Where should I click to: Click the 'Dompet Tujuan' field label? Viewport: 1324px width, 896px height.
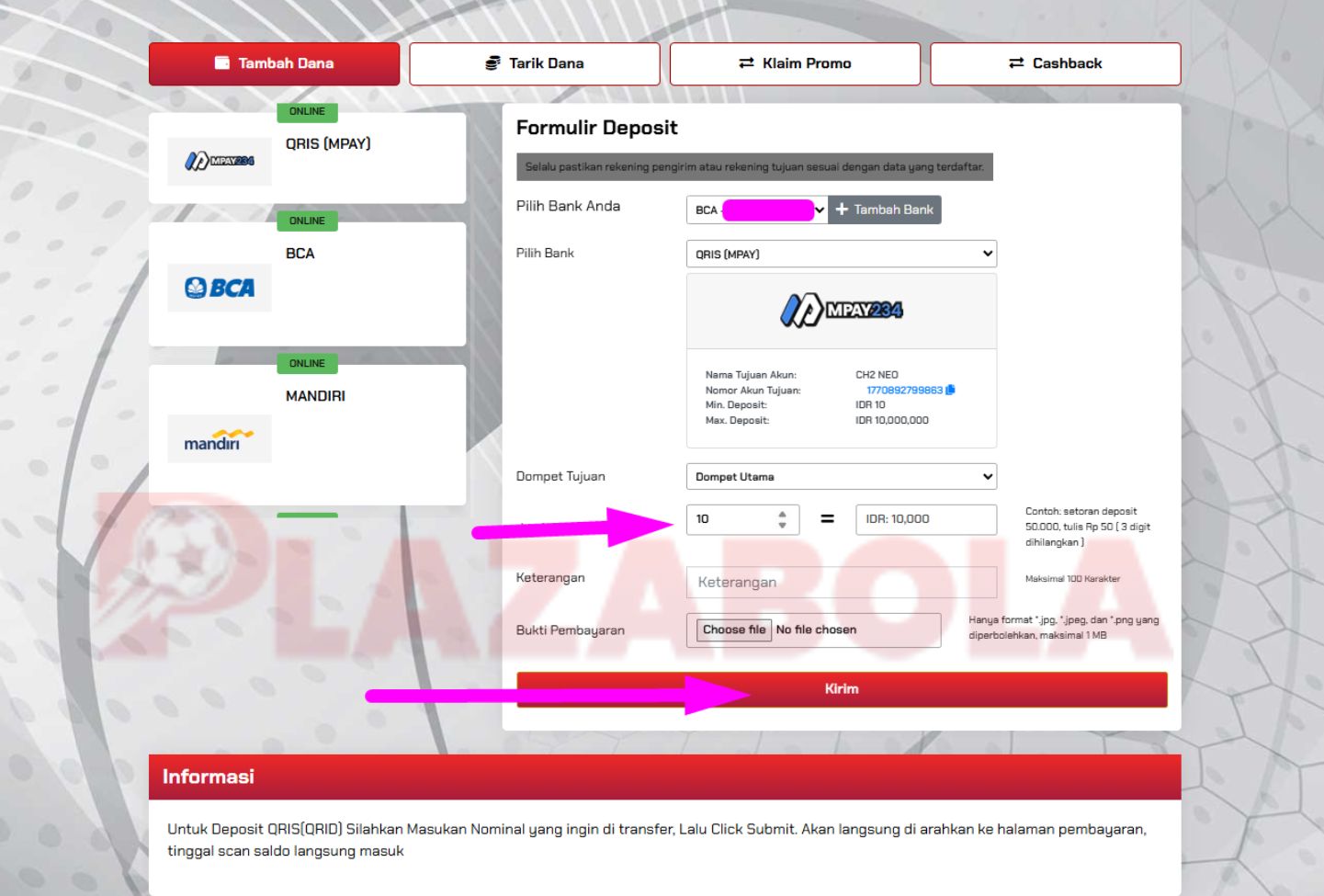point(560,476)
